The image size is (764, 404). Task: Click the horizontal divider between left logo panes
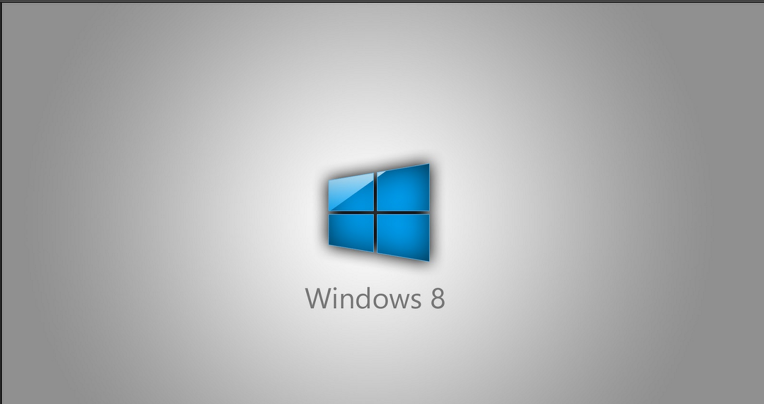click(x=351, y=211)
